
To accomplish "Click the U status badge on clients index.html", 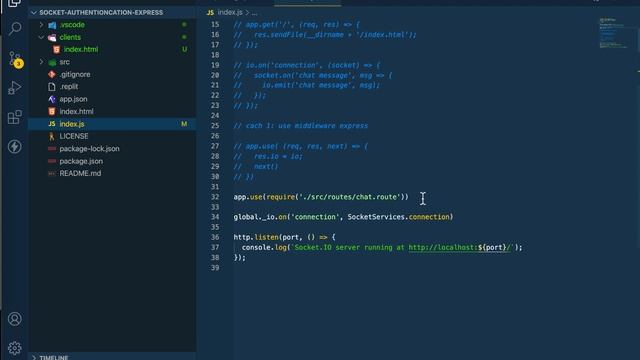I will coord(184,49).
